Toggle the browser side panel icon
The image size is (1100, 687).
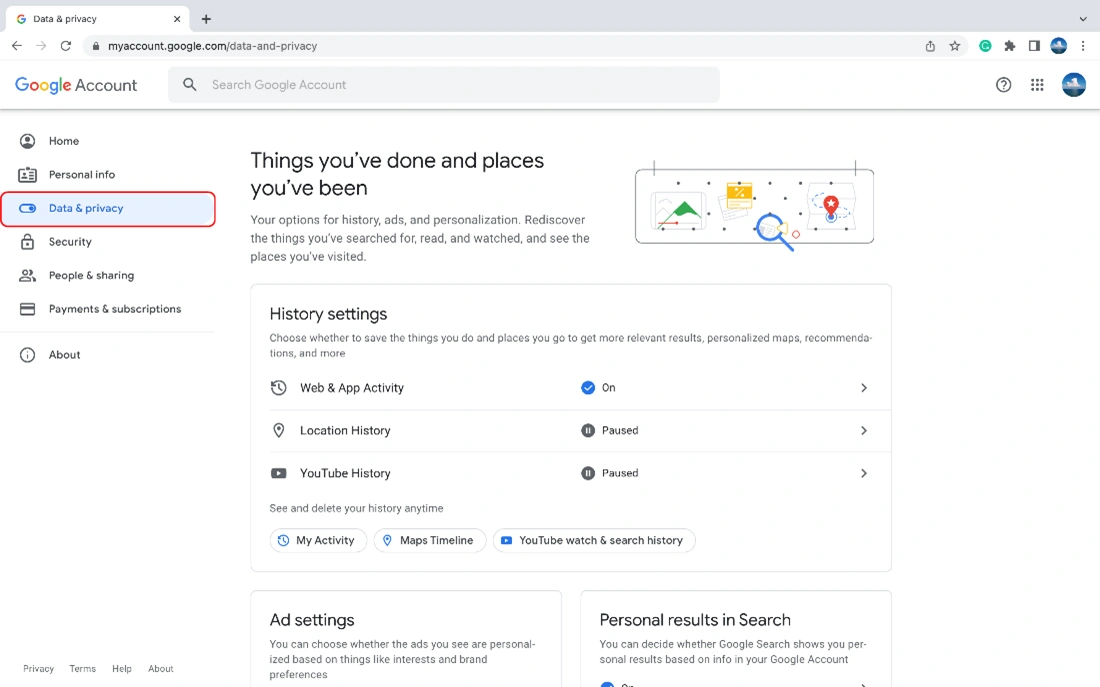coord(1034,46)
